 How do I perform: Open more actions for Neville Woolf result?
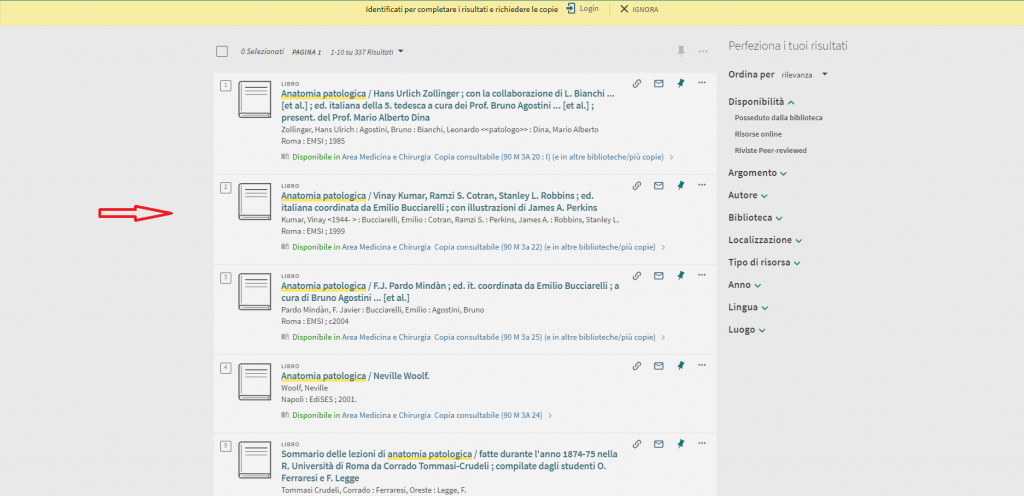[701, 365]
